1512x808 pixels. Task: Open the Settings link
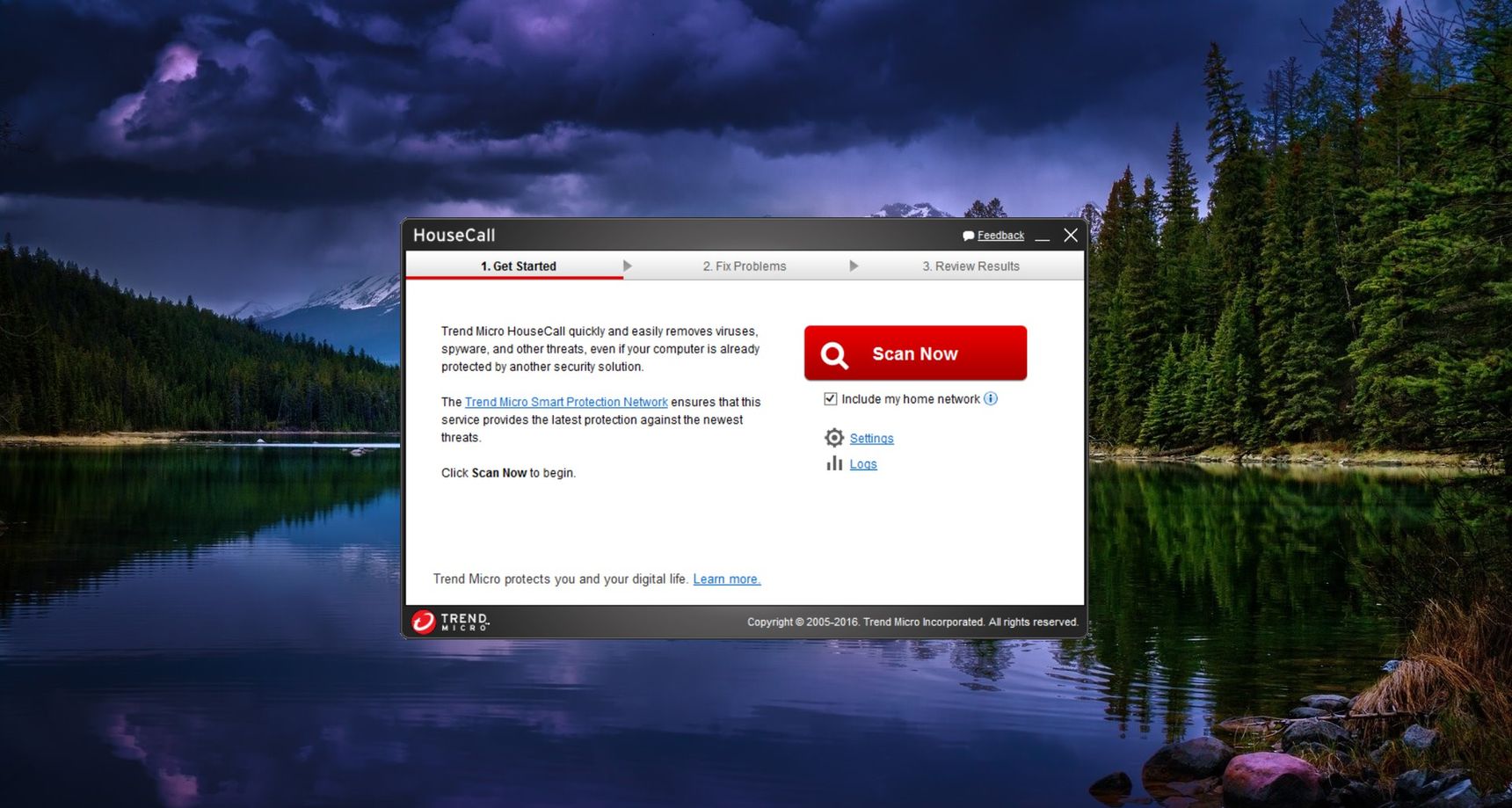pyautogui.click(x=871, y=439)
